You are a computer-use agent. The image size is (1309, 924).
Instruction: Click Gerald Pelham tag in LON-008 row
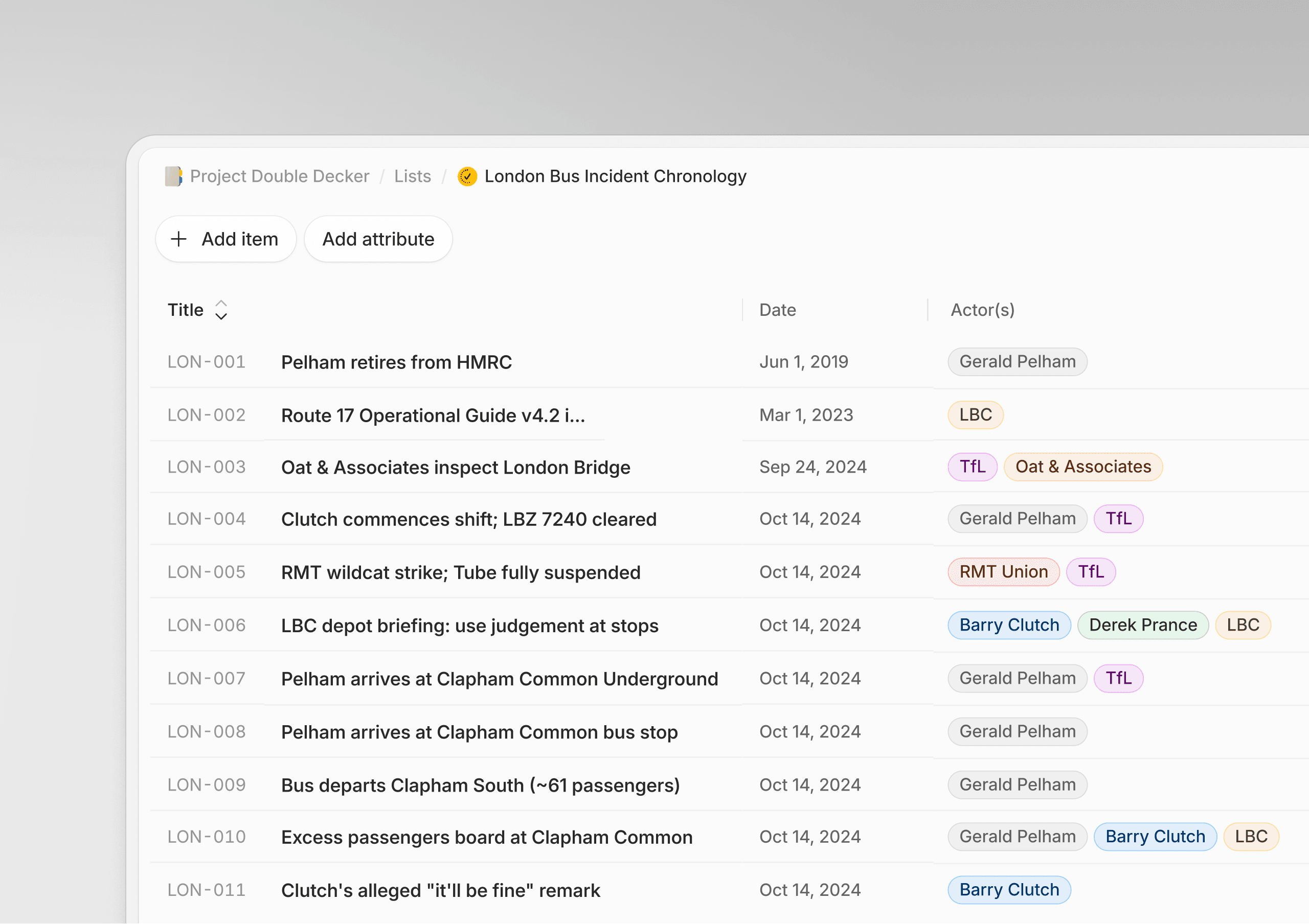[1018, 731]
